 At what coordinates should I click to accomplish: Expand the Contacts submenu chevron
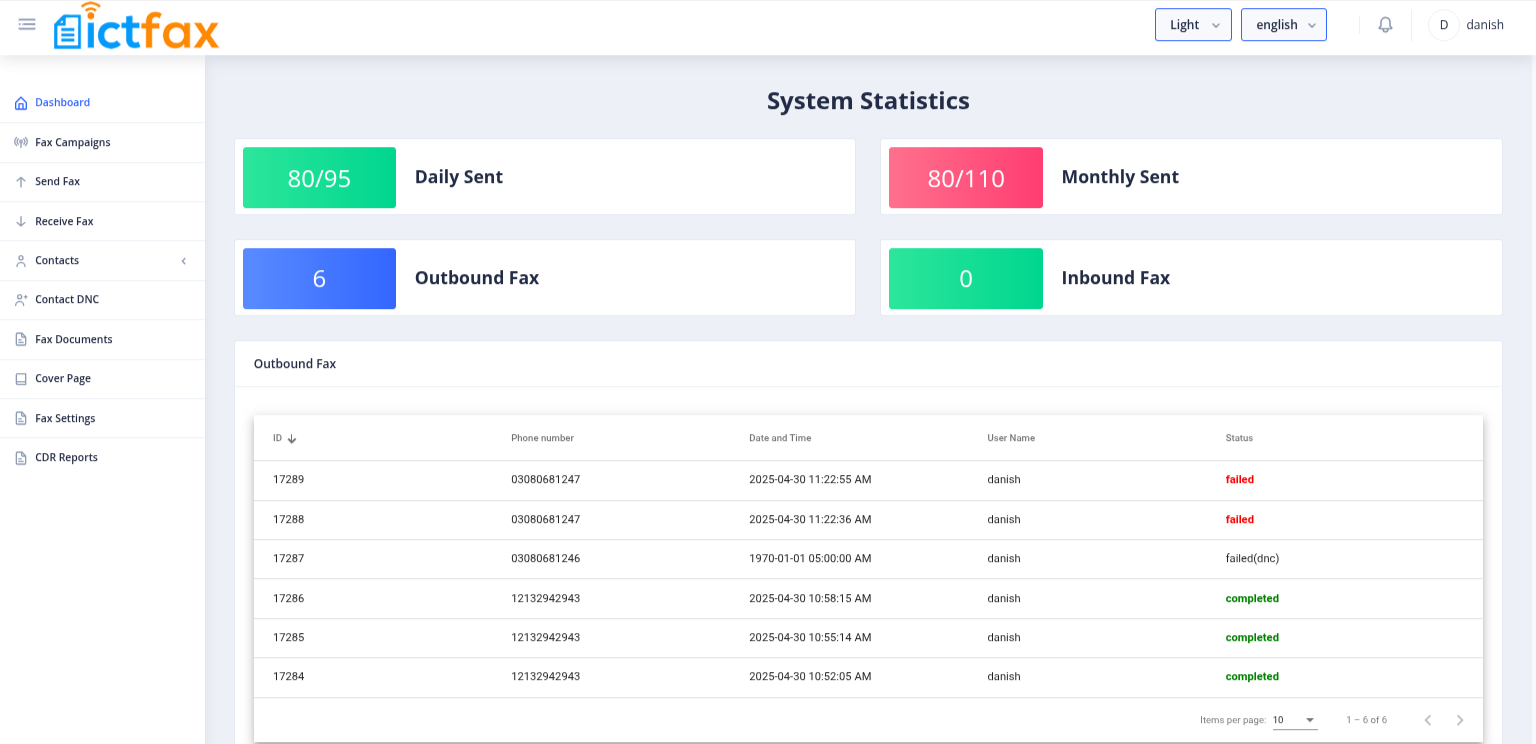(184, 261)
